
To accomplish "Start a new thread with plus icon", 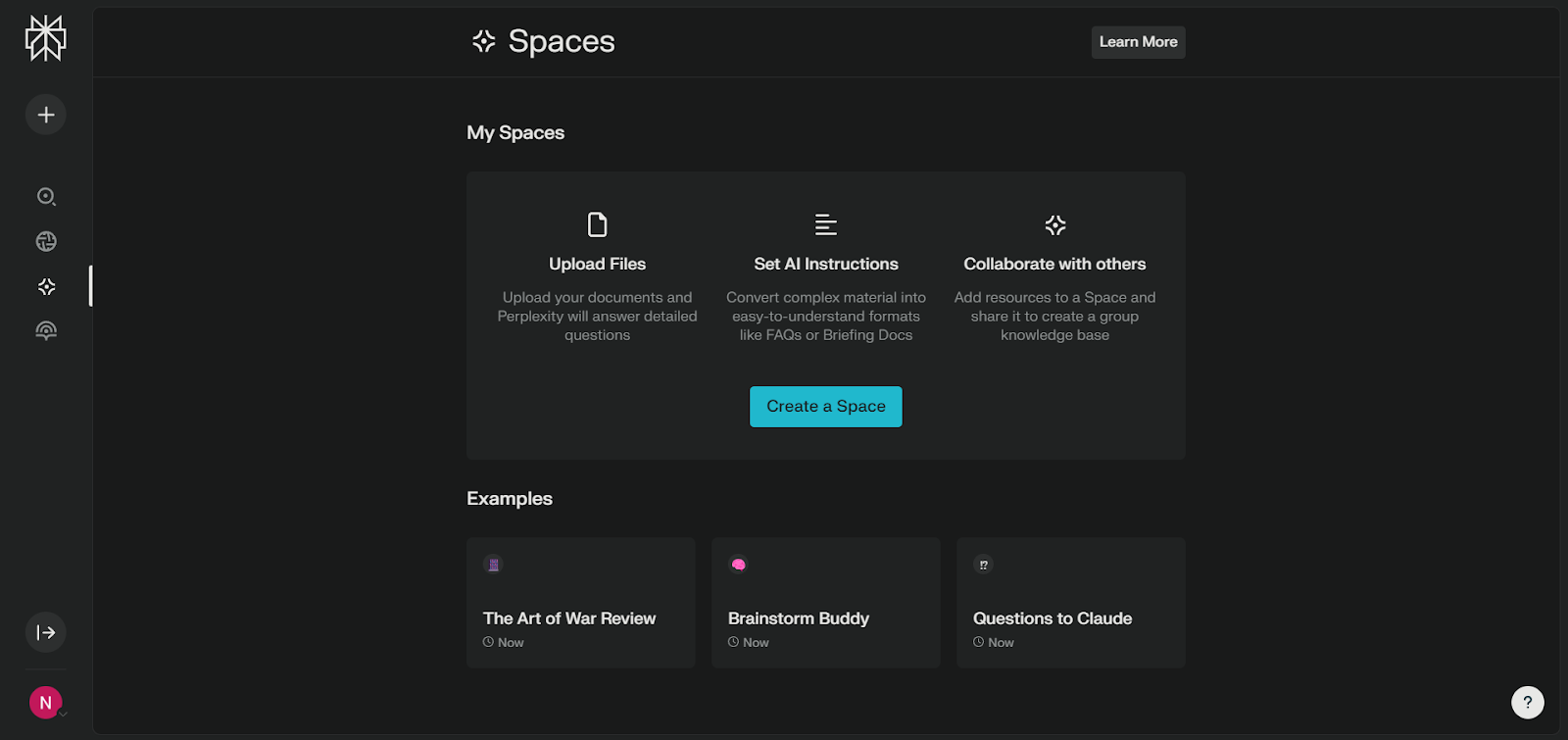I will point(46,115).
